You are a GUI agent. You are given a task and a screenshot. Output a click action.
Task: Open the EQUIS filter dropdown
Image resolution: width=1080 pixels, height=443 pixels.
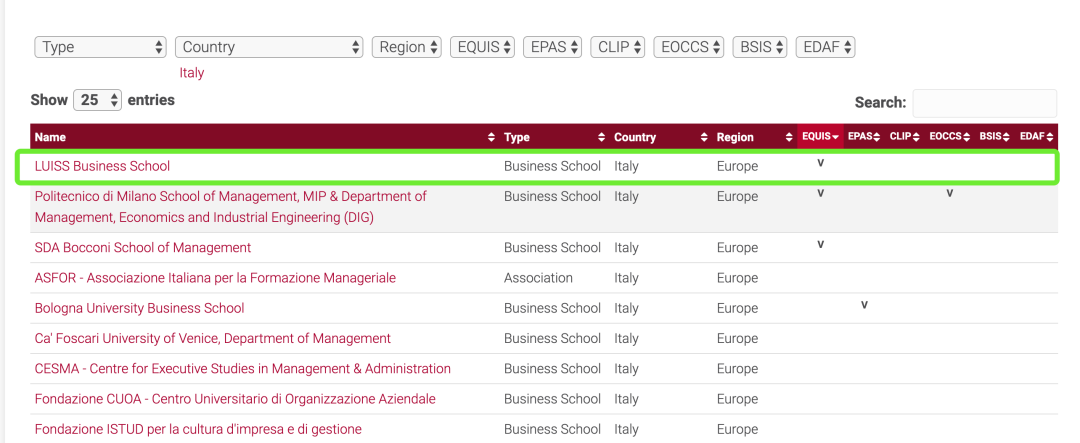(x=482, y=47)
